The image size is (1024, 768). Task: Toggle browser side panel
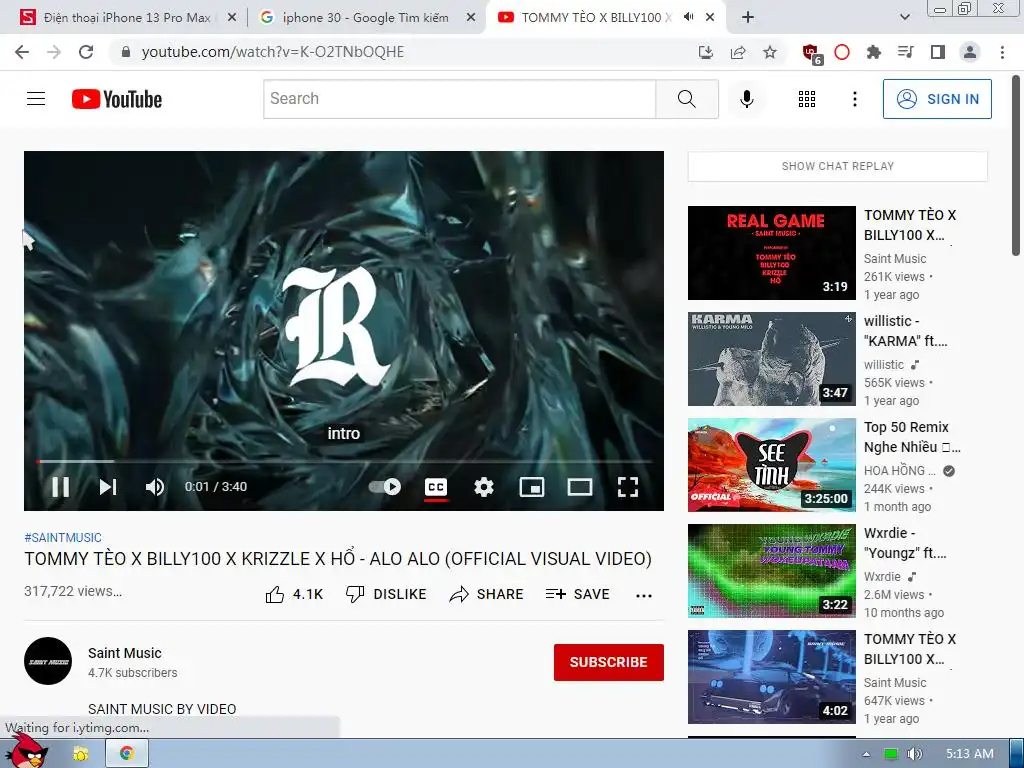pos(938,52)
